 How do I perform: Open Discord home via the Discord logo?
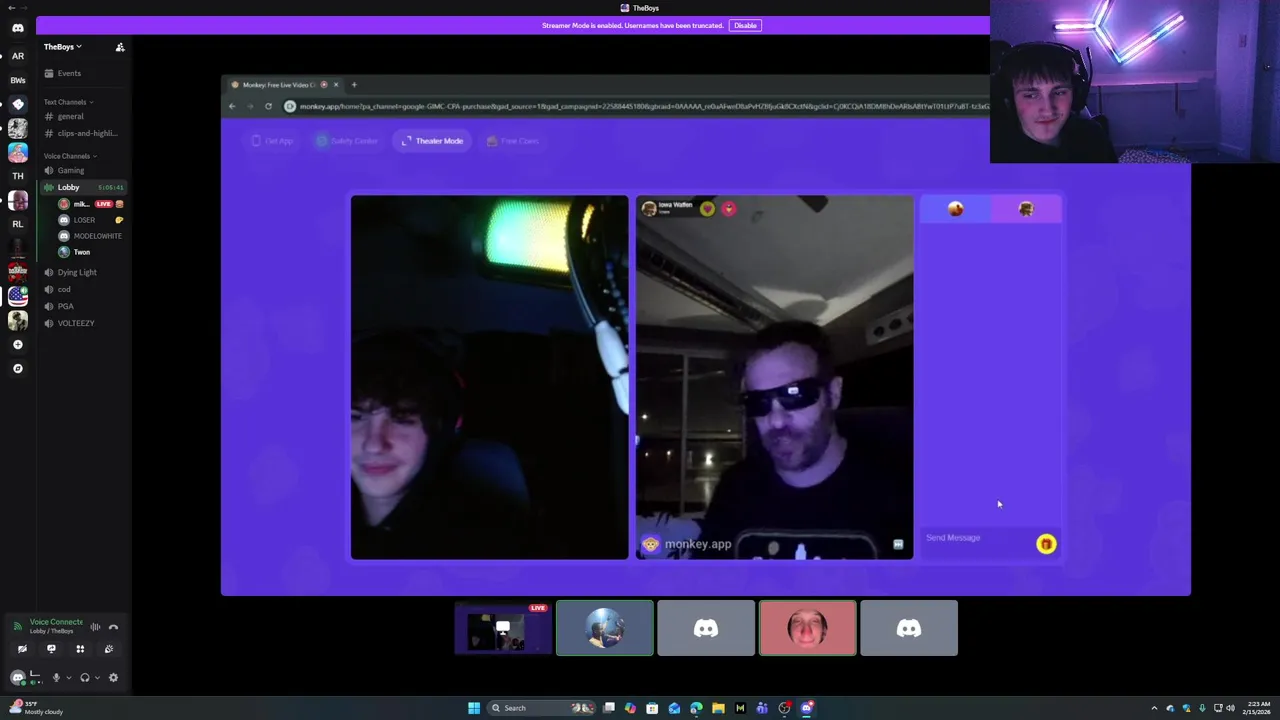click(x=17, y=28)
